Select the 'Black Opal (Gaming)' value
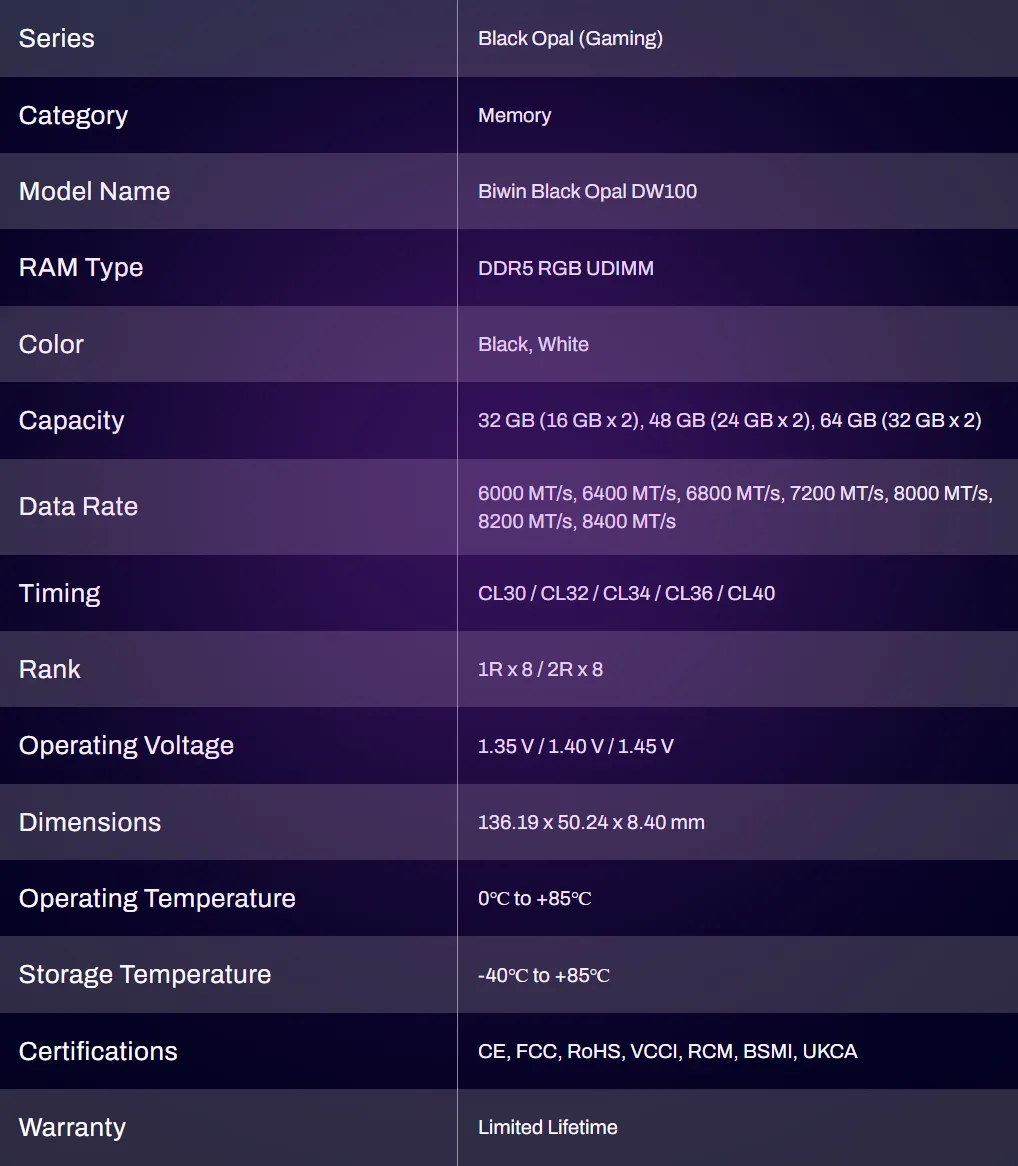Viewport: 1018px width, 1166px height. click(x=570, y=39)
